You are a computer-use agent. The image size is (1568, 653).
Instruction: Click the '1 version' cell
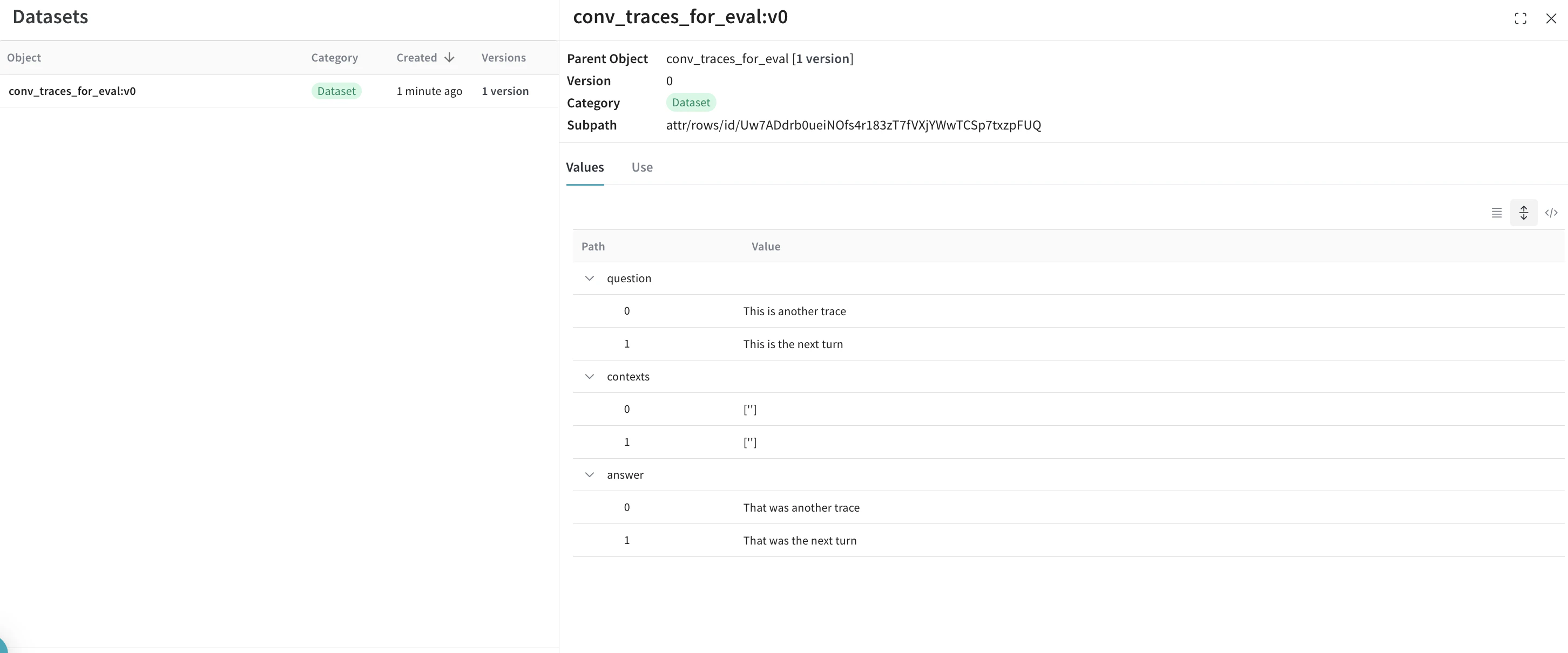pyautogui.click(x=505, y=91)
